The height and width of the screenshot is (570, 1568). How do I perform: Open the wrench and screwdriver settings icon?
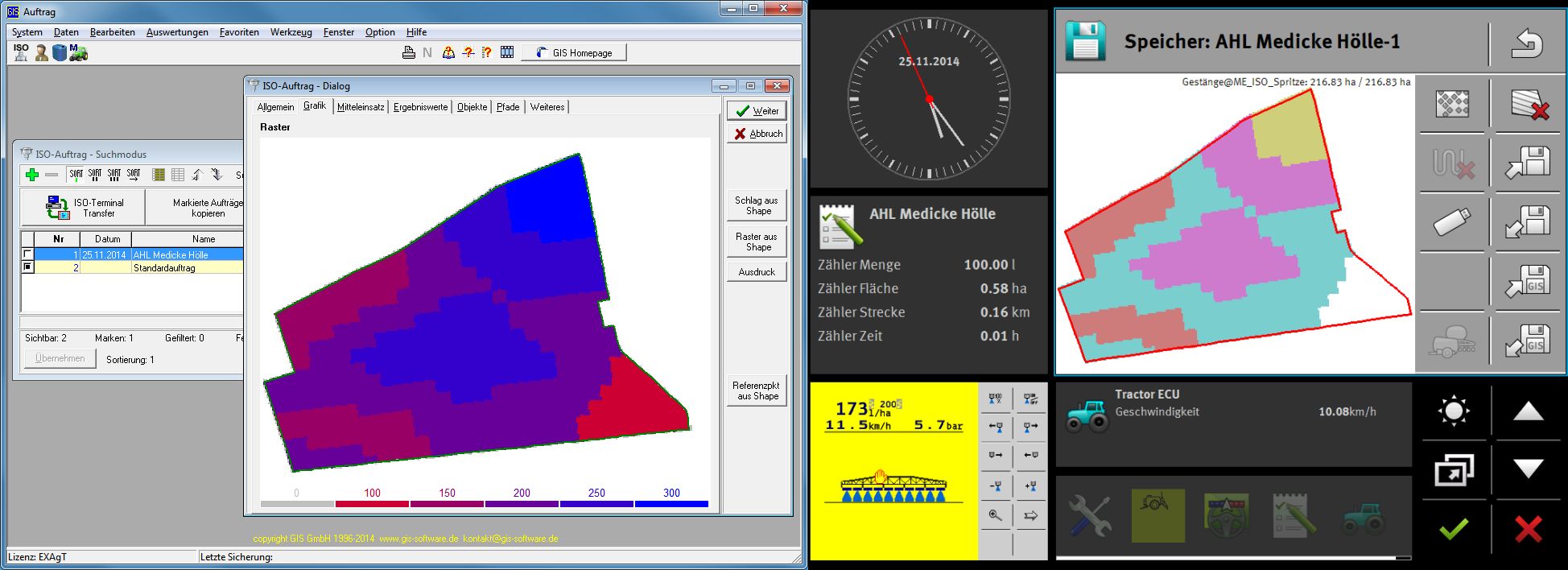(x=1090, y=515)
